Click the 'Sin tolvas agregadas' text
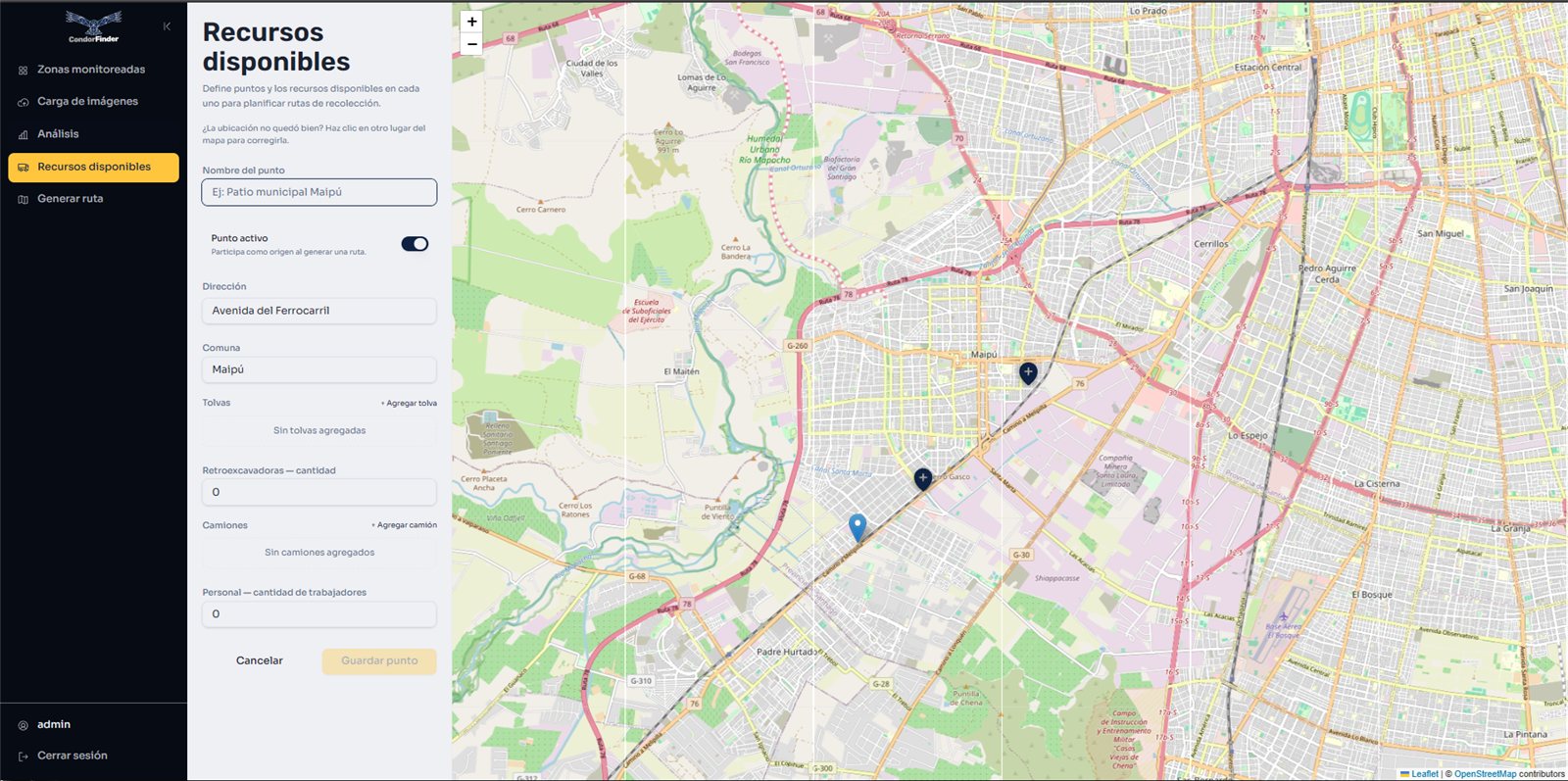The image size is (1568, 781). tap(319, 430)
